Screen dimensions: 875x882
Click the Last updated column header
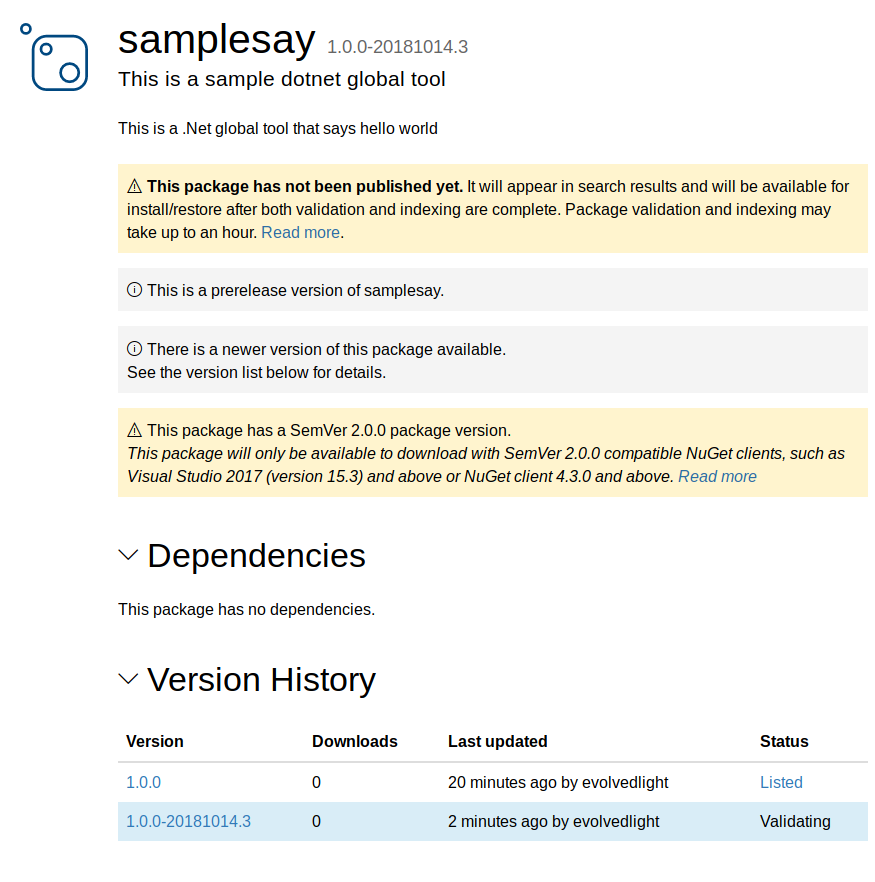coord(498,741)
